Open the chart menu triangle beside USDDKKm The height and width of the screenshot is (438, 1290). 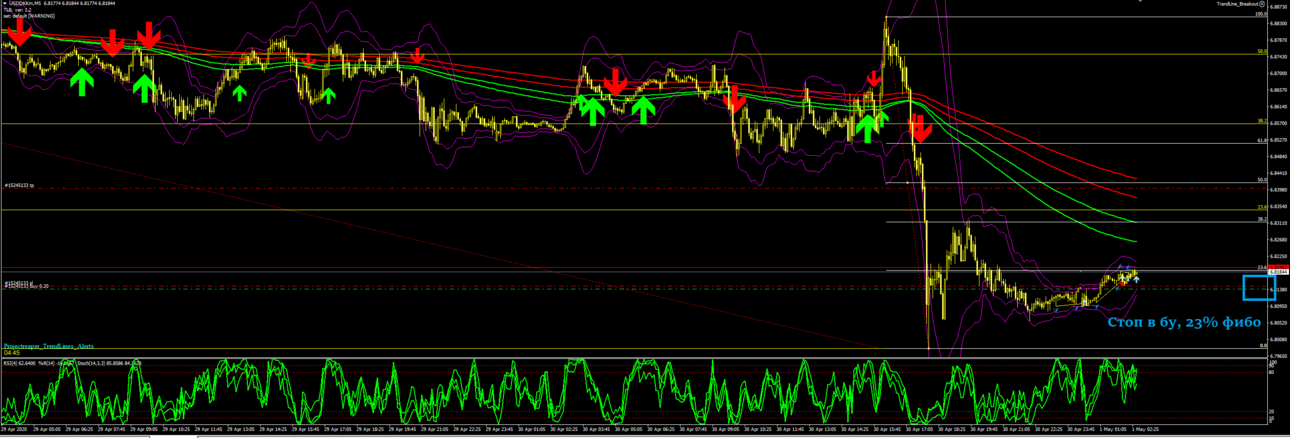(x=4, y=4)
